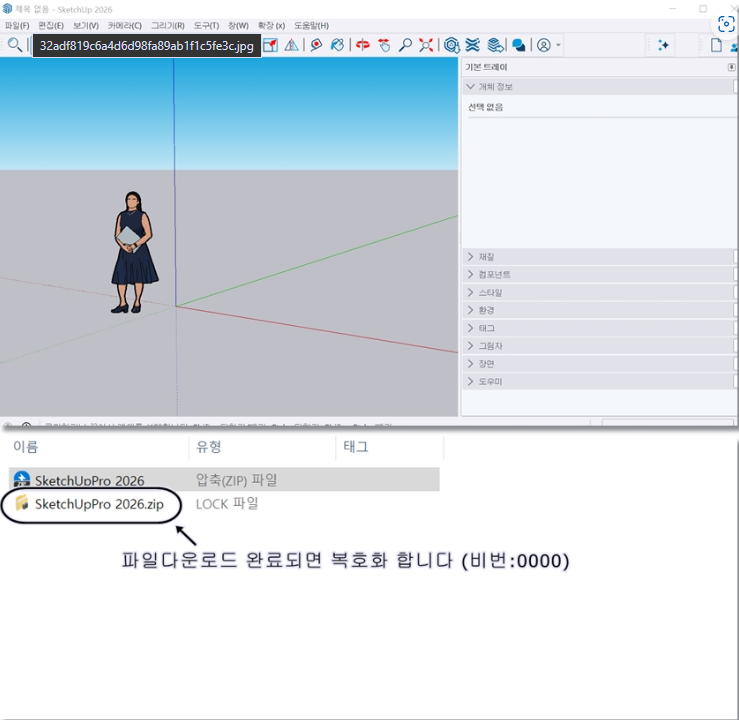This screenshot has width=739, height=720.
Task: Select the Orbit tool
Action: coord(362,45)
